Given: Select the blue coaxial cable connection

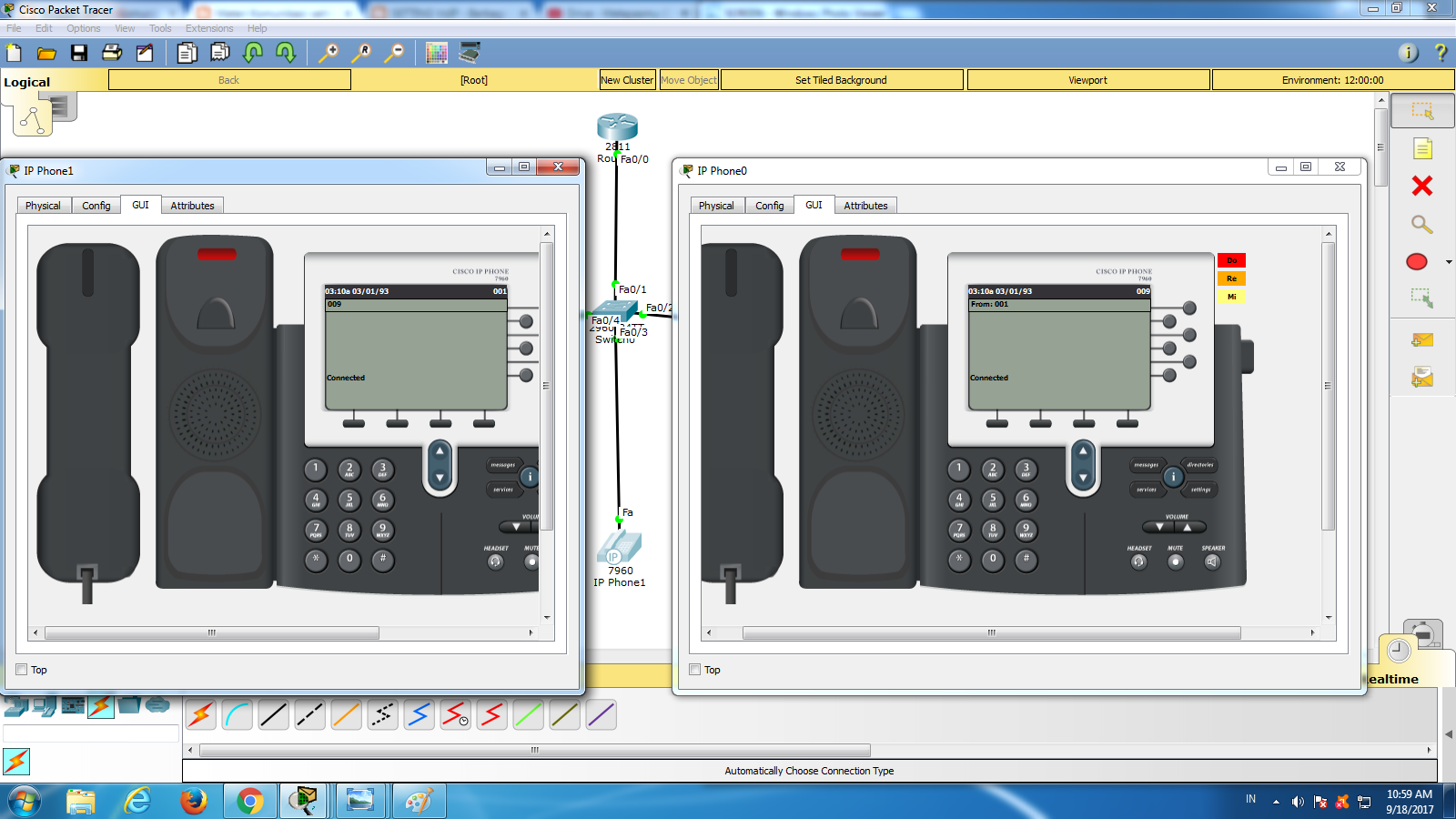Looking at the screenshot, I should (419, 715).
